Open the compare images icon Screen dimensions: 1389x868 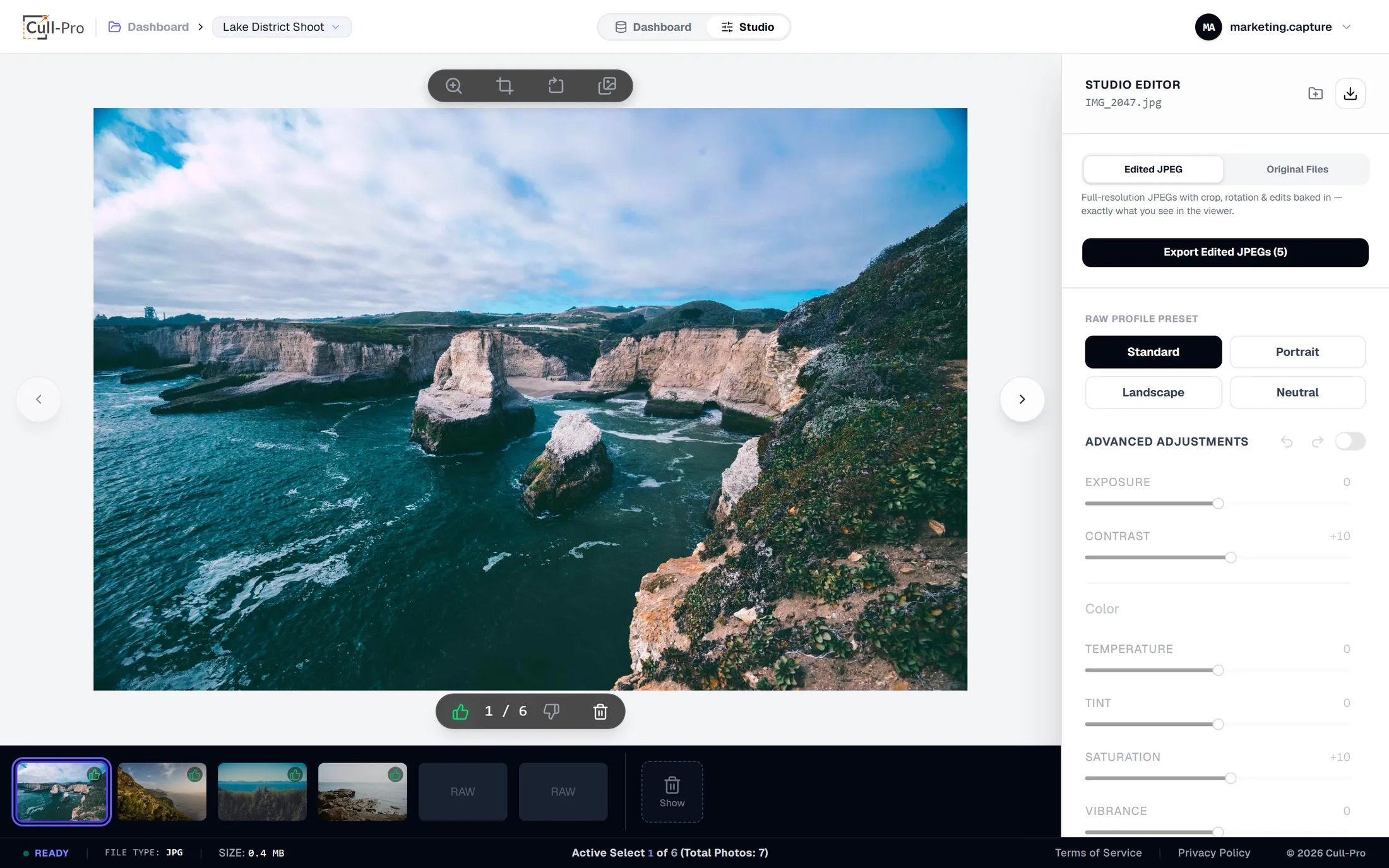(x=607, y=86)
